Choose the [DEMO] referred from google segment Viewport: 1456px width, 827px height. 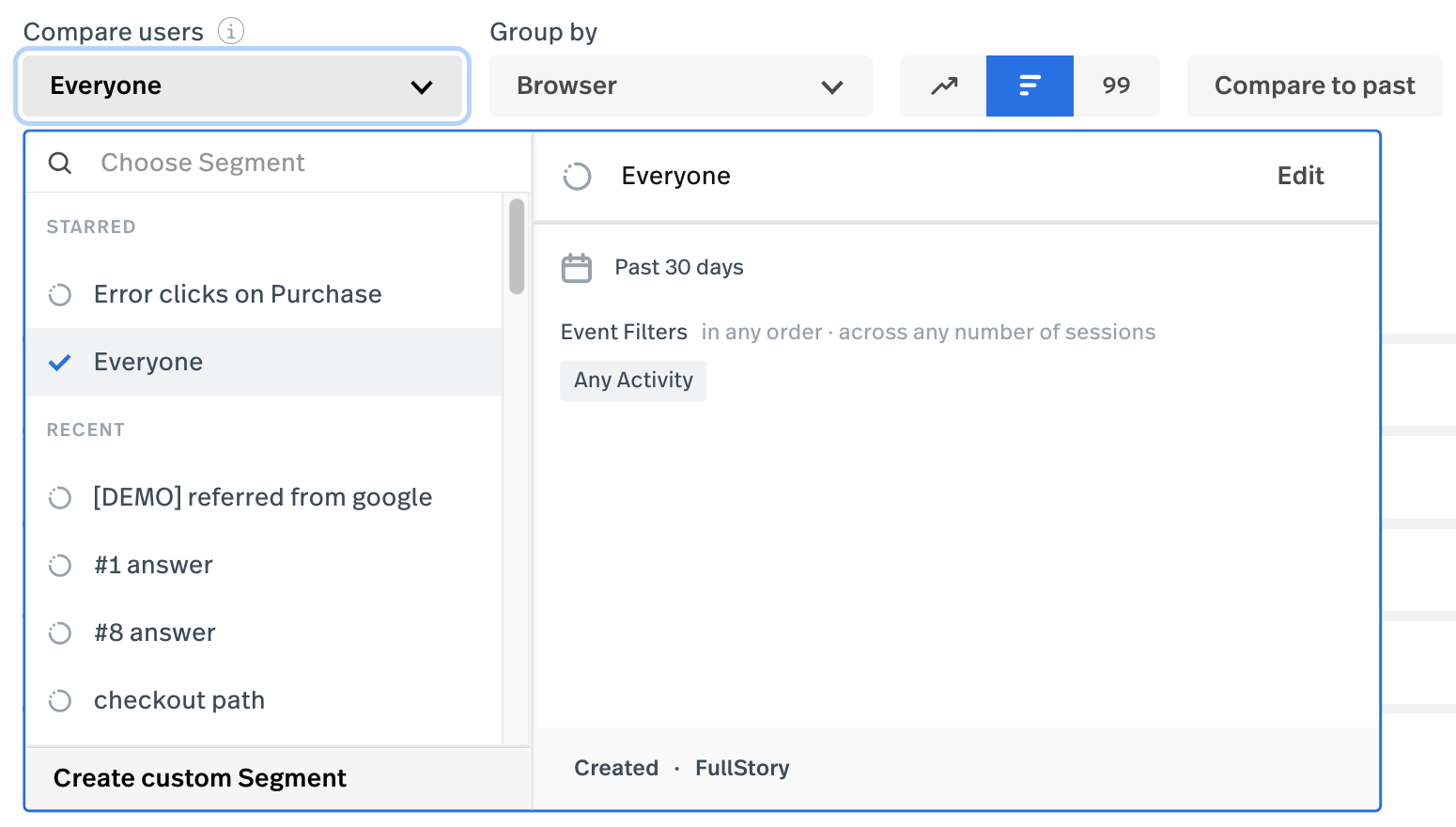[262, 498]
